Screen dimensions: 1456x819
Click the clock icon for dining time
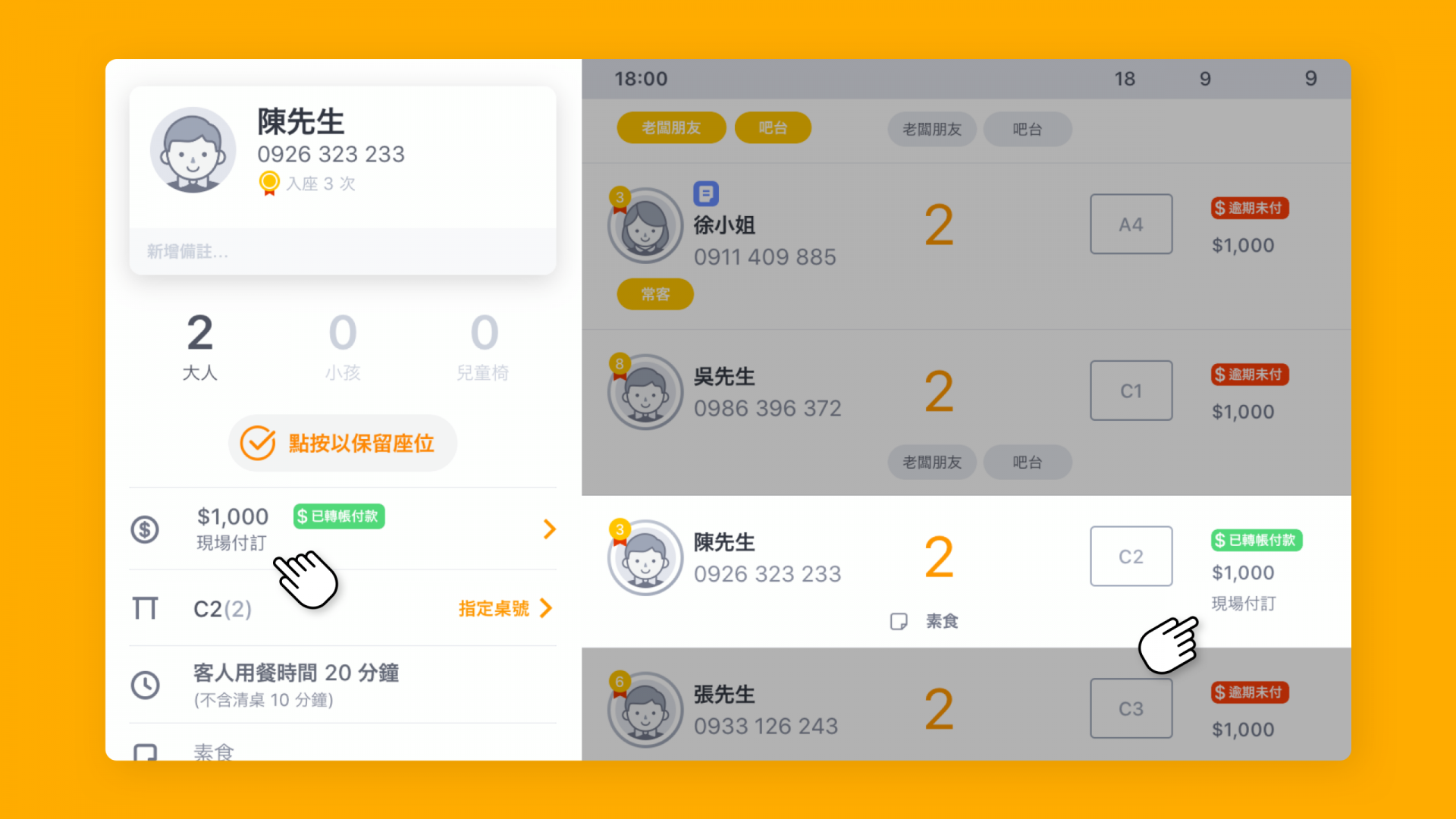point(145,686)
